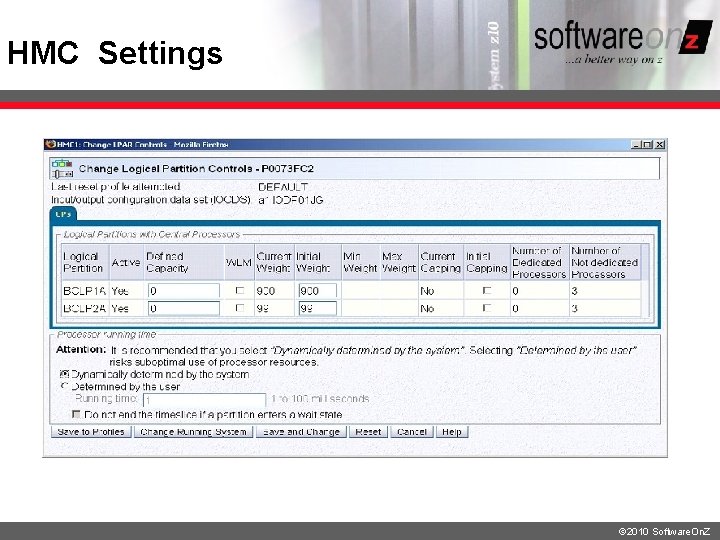Click the Save and Change button
This screenshot has width=720, height=540.
pos(301,432)
